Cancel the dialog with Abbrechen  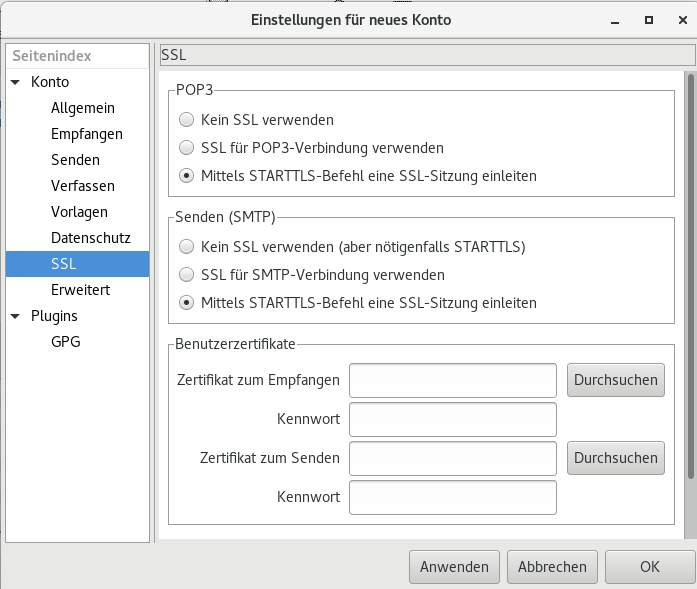click(x=552, y=566)
